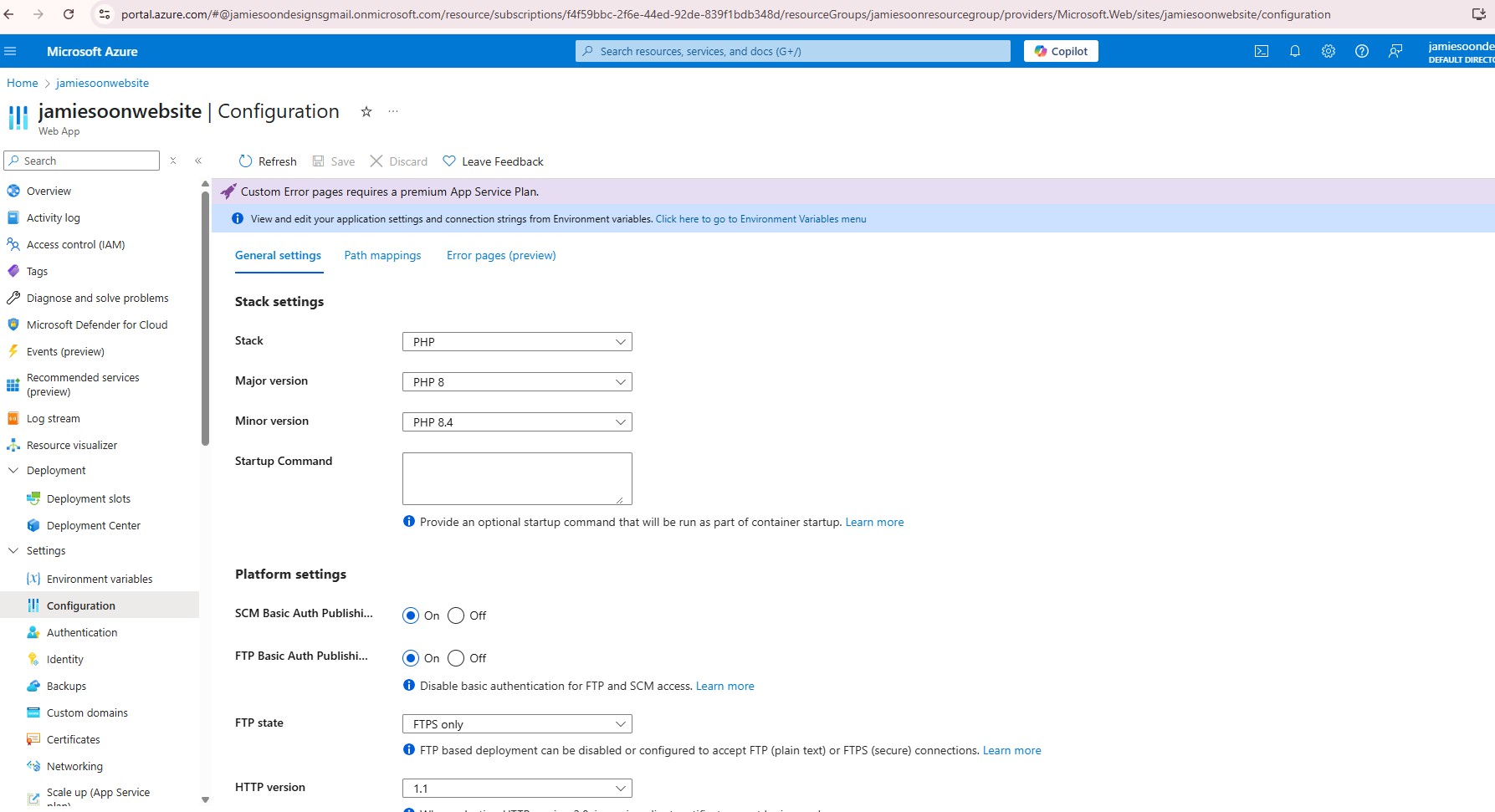1495x812 pixels.
Task: Open Custom domains in the sidebar
Action: point(87,712)
